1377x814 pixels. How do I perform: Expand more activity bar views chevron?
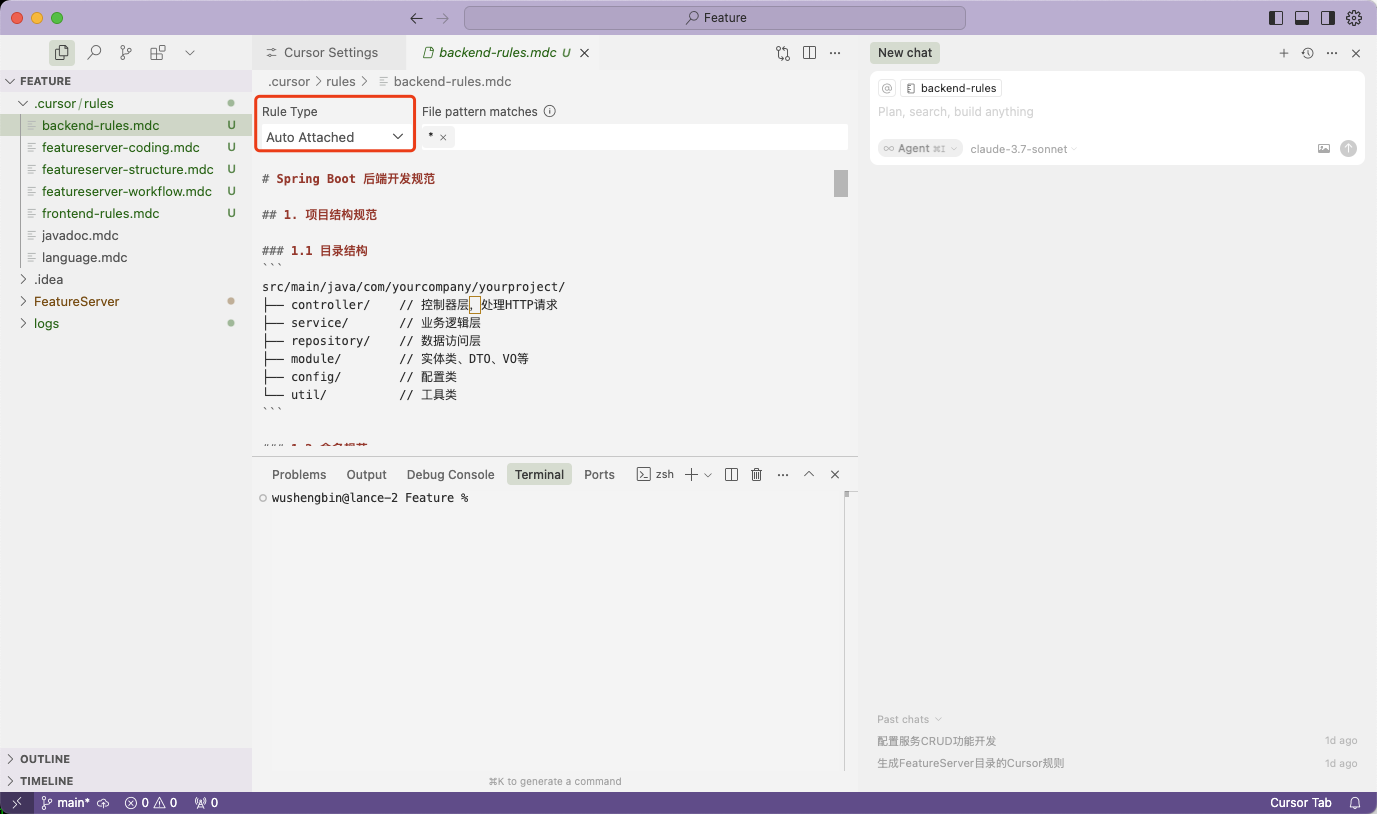coord(190,52)
